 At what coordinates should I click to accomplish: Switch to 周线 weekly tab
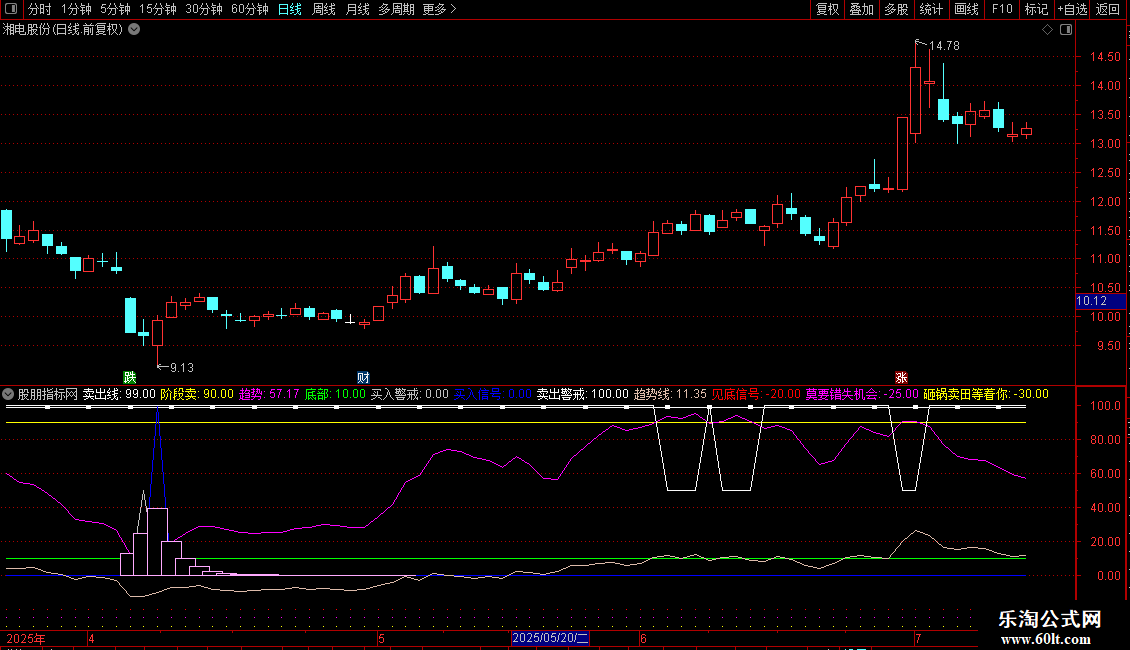(x=324, y=9)
